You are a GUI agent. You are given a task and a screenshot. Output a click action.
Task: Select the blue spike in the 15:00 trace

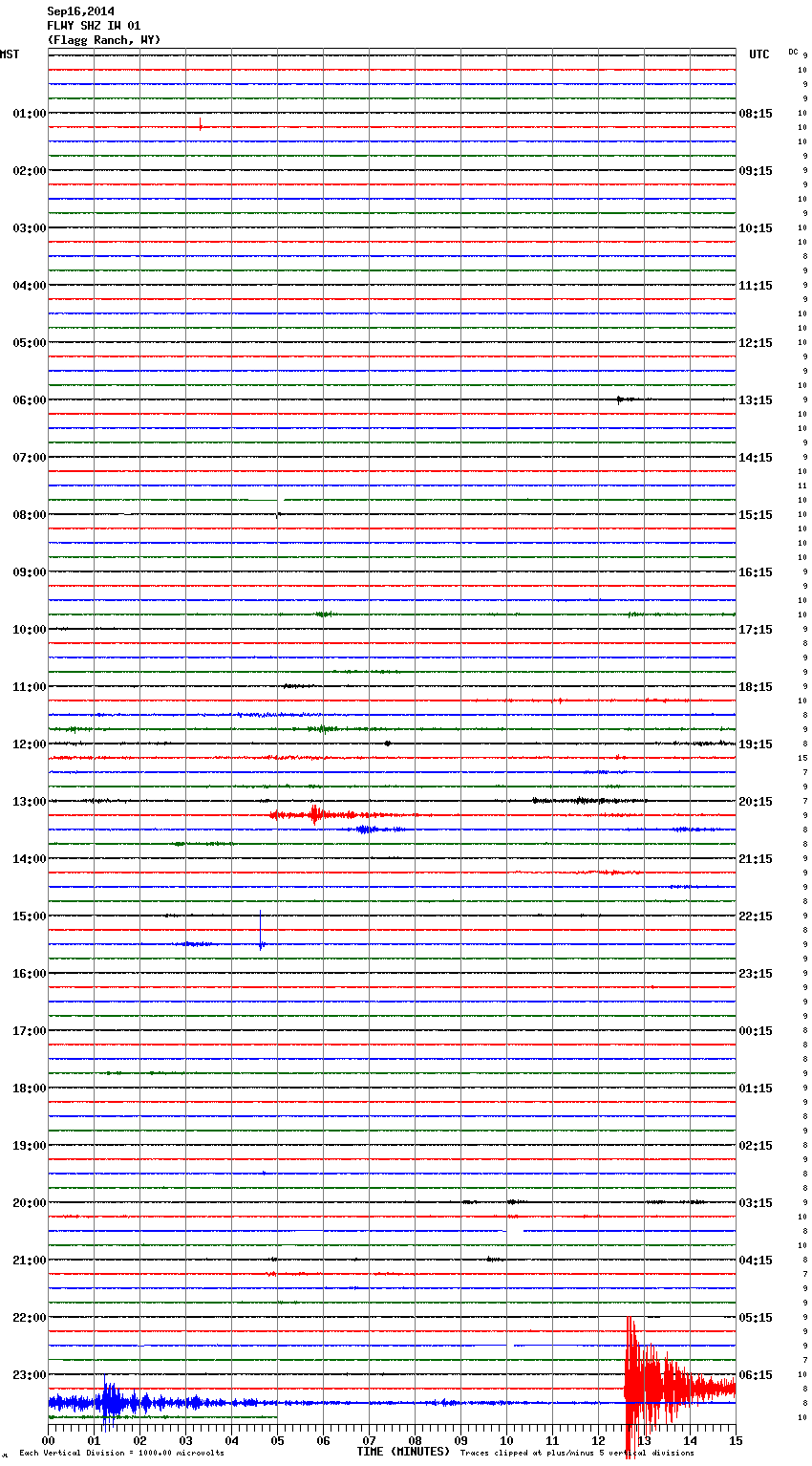pyautogui.click(x=260, y=931)
